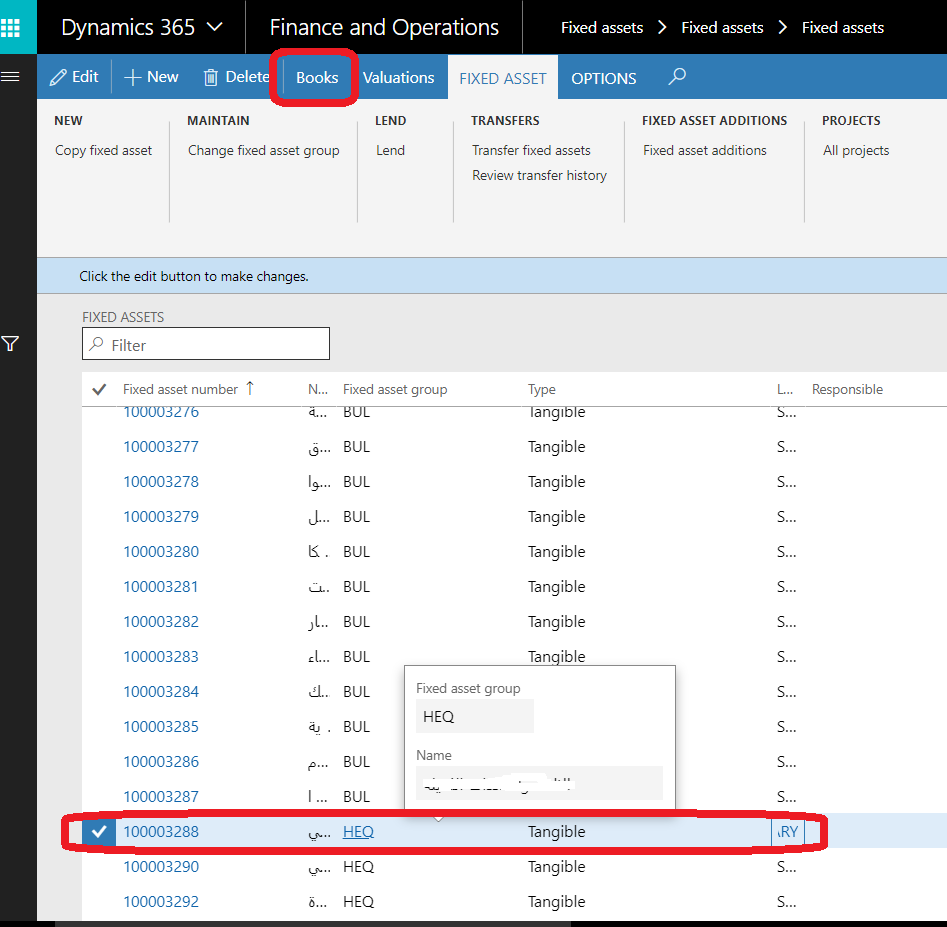Open fixed asset 100003284 link

161,692
